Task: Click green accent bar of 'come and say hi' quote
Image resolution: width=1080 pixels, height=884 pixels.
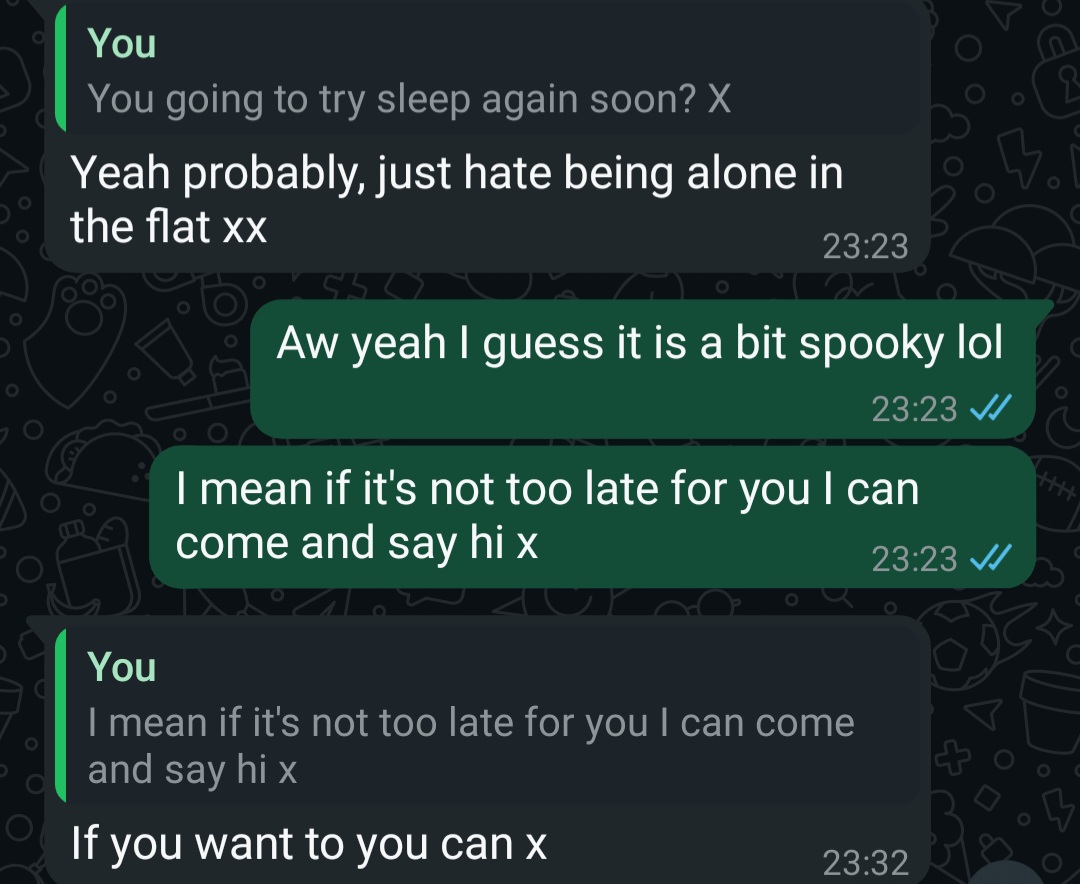Action: (x=61, y=715)
